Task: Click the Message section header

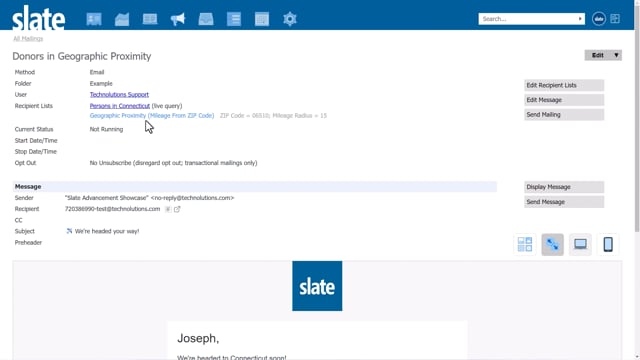Action: point(255,187)
